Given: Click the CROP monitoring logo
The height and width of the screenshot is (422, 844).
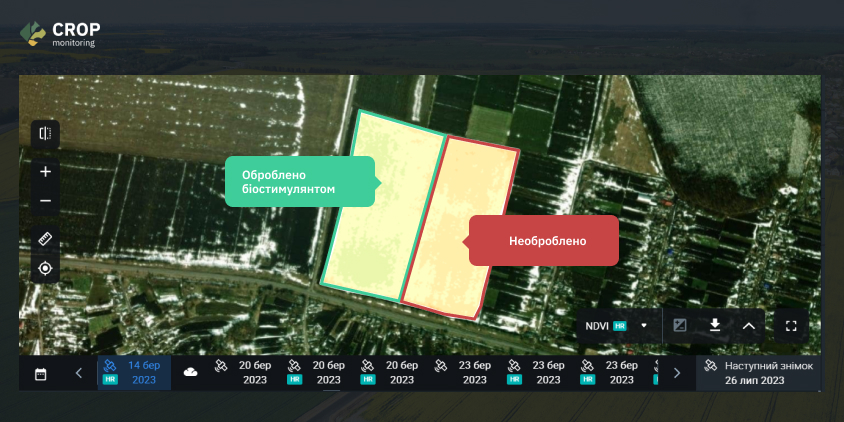Looking at the screenshot, I should click(x=61, y=33).
